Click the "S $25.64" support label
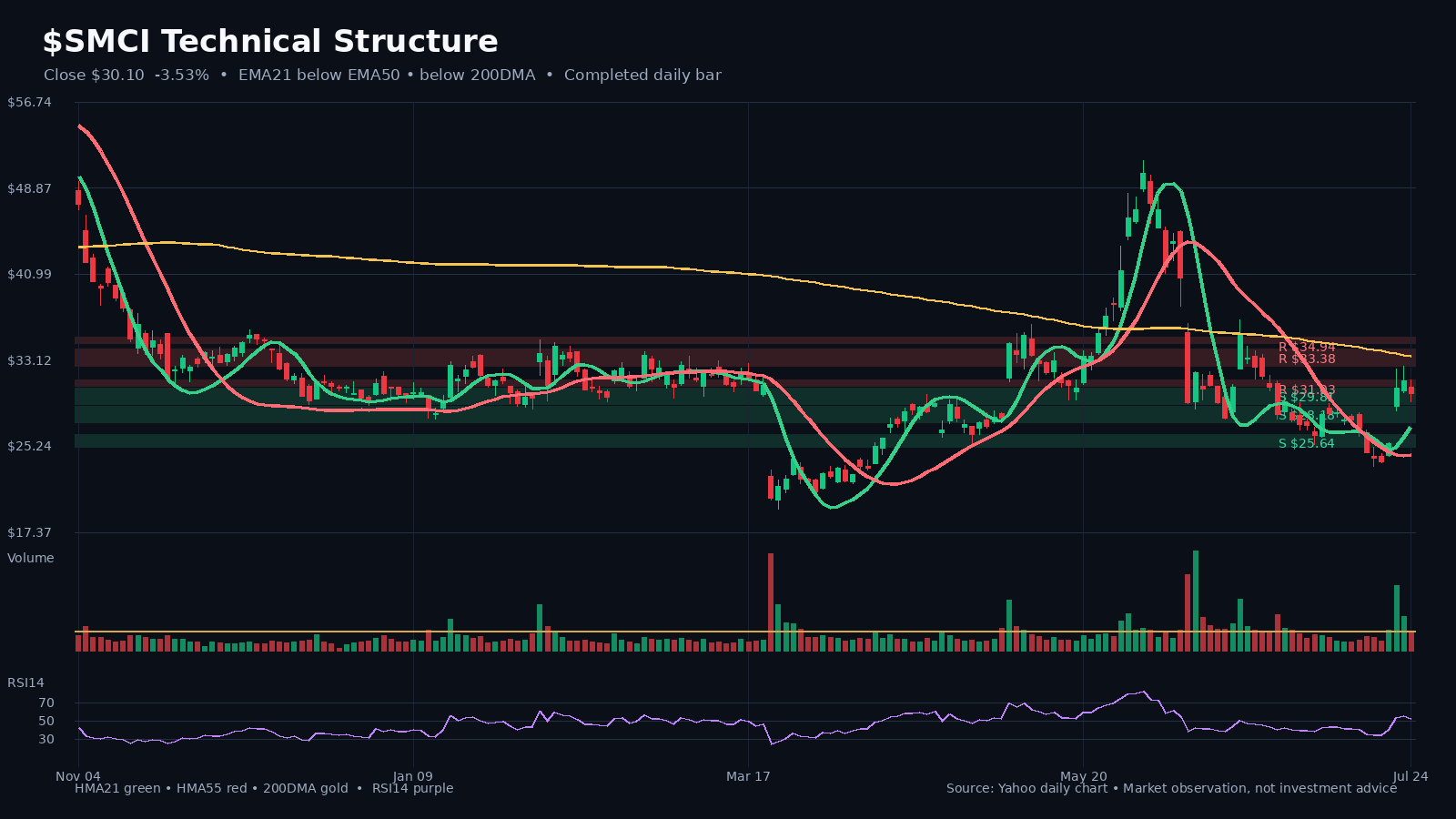The image size is (1456, 819). coord(1307,443)
